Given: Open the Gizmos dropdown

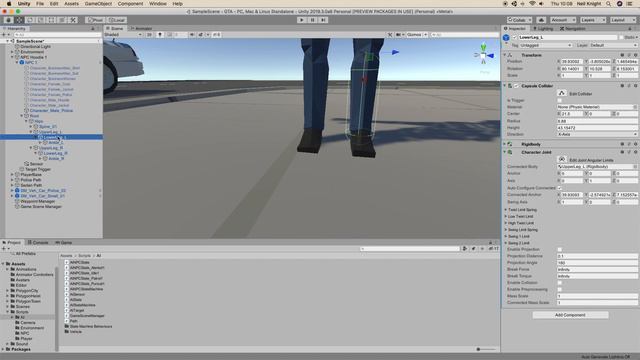Looking at the screenshot, I should pyautogui.click(x=416, y=35).
